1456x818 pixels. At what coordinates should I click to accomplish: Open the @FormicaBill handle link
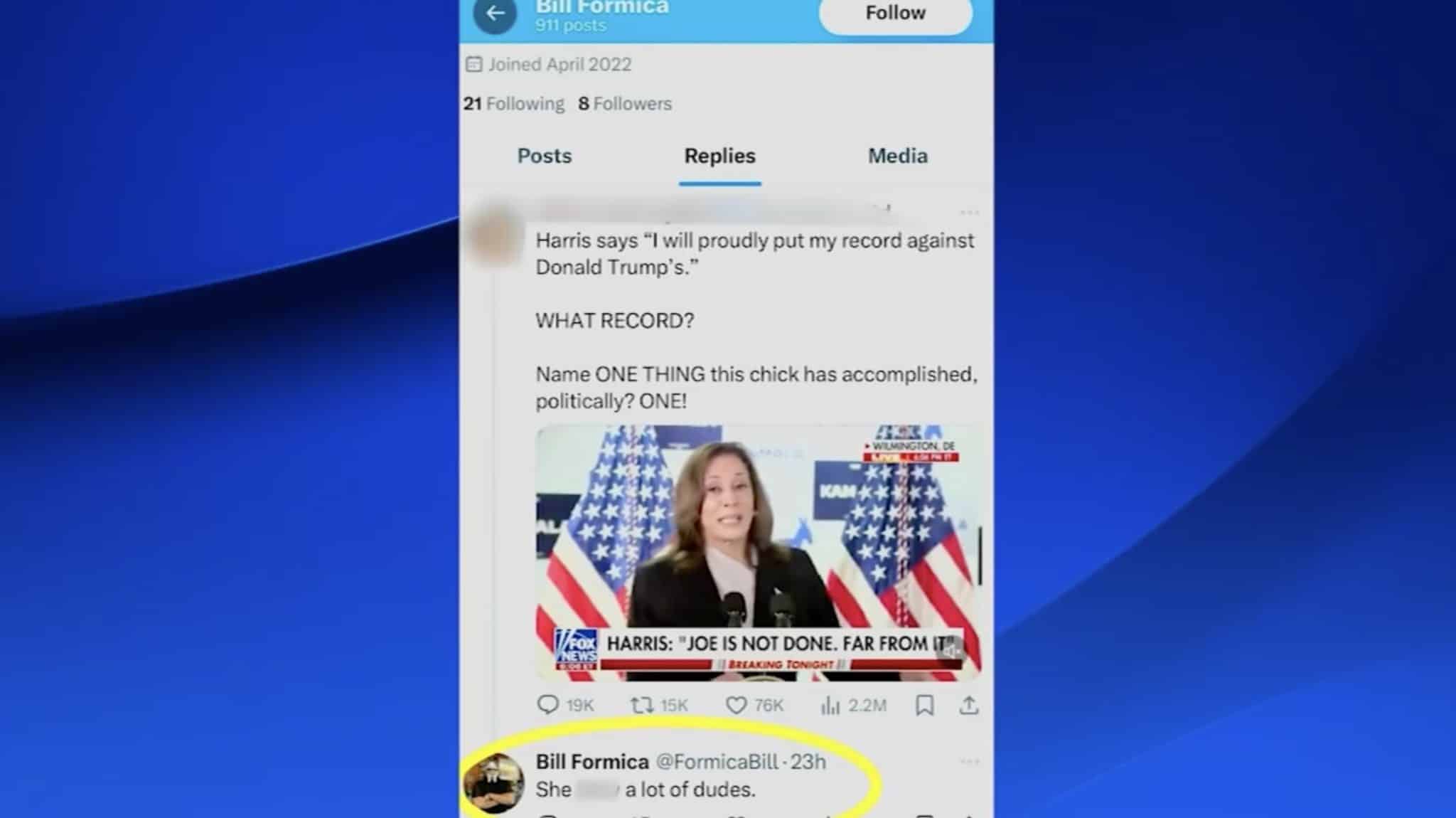(717, 762)
